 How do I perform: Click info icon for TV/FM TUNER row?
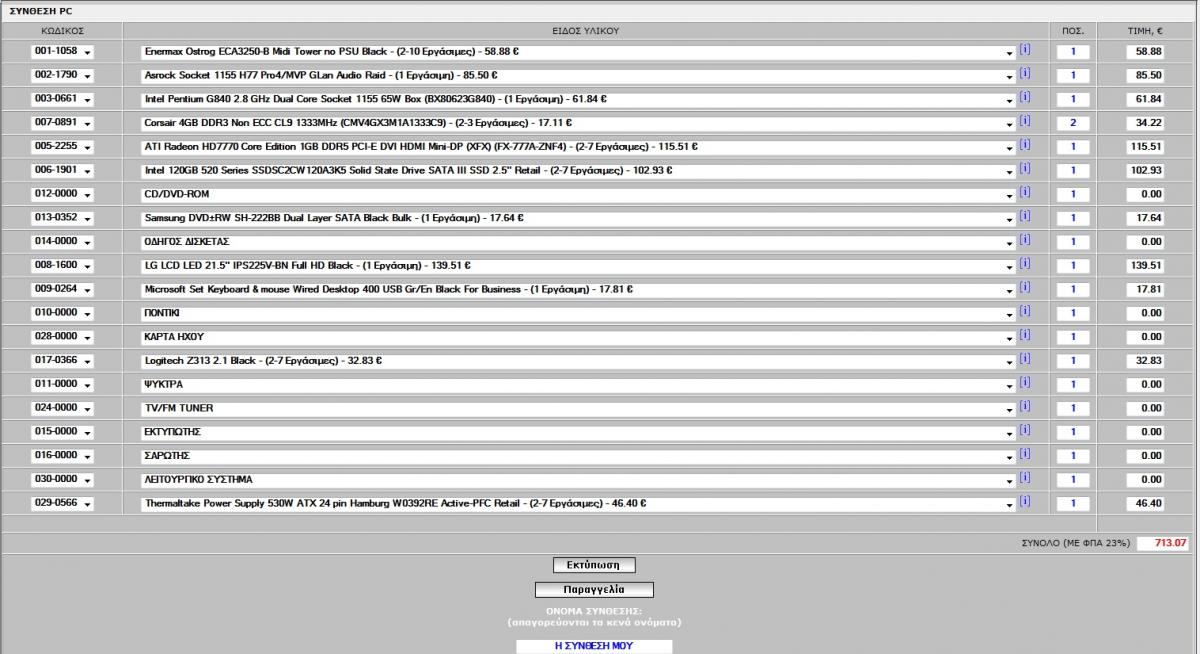click(x=1025, y=407)
